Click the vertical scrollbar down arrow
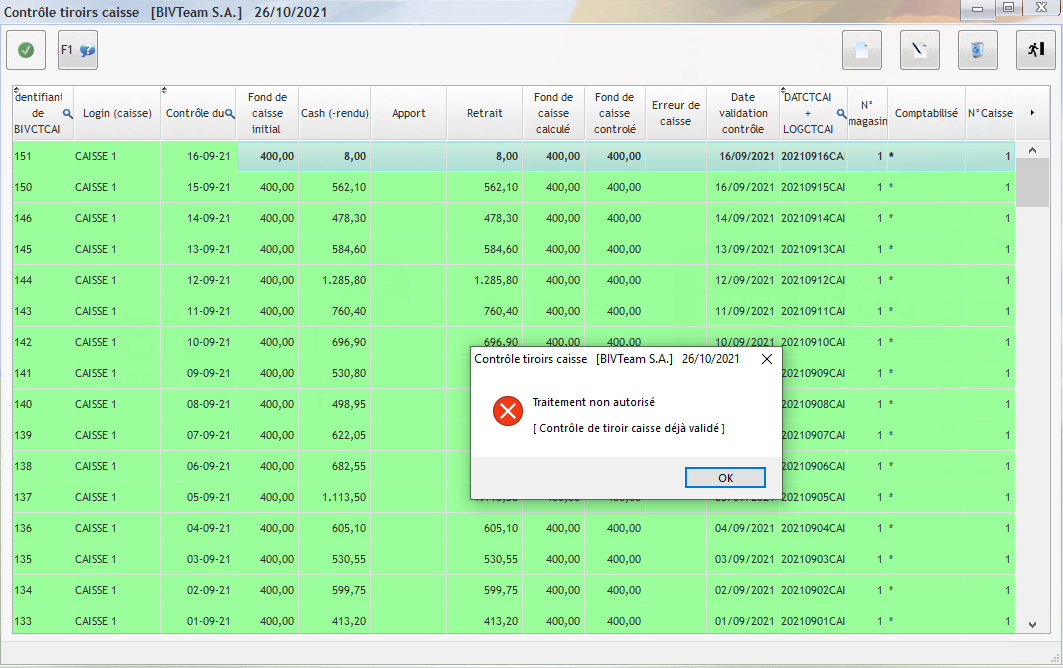 pyautogui.click(x=1033, y=624)
